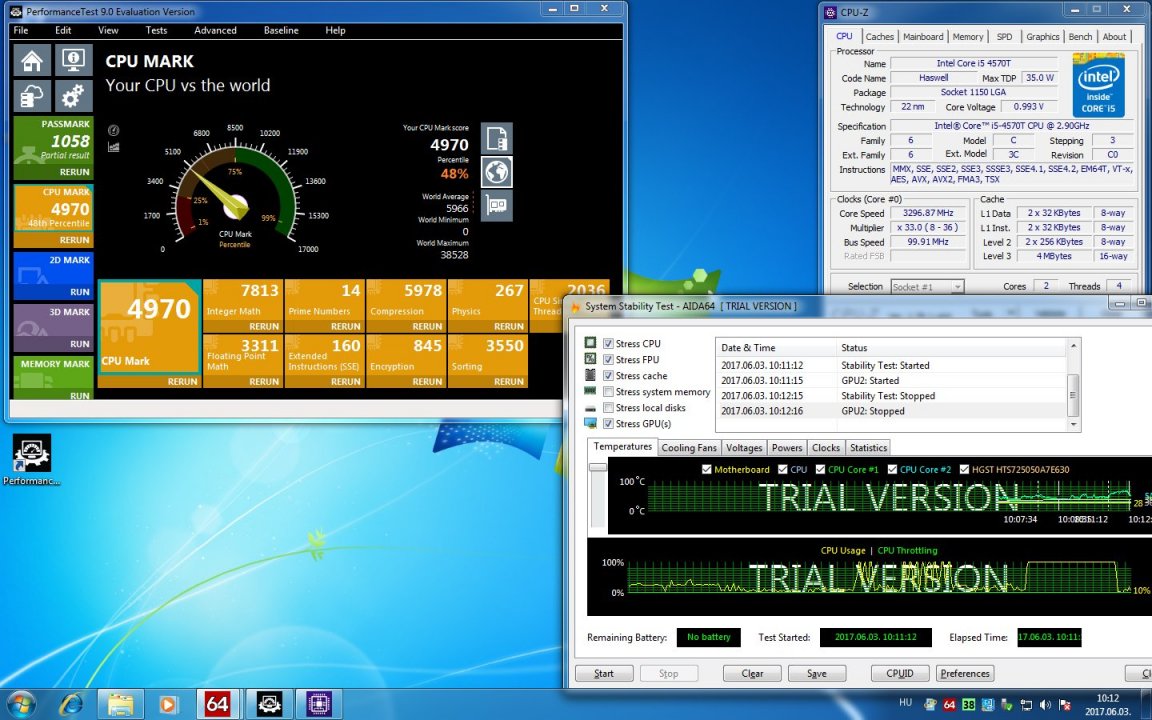Open AIDA64 from the Windows taskbar
Screen dimensions: 1152x720
pyautogui.click(x=217, y=704)
